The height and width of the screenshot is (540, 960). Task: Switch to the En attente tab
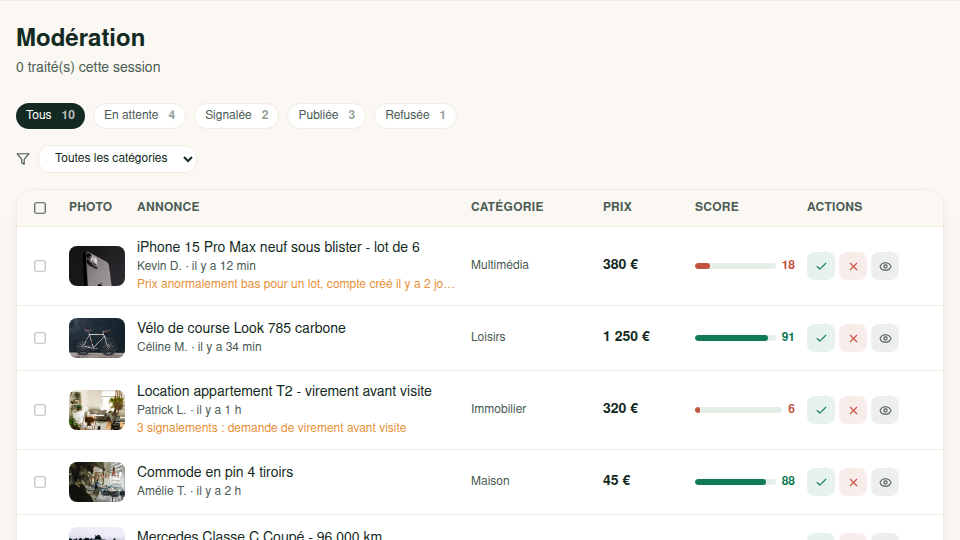click(140, 116)
